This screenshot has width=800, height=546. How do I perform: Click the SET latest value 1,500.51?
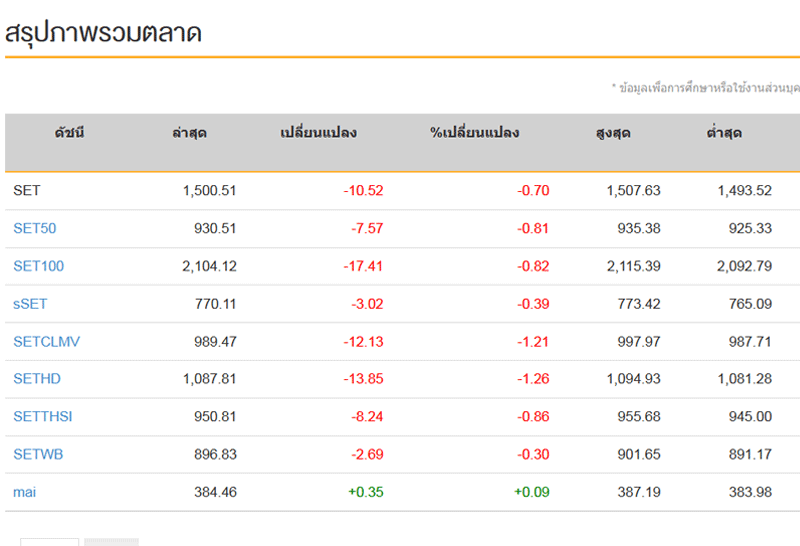(208, 190)
